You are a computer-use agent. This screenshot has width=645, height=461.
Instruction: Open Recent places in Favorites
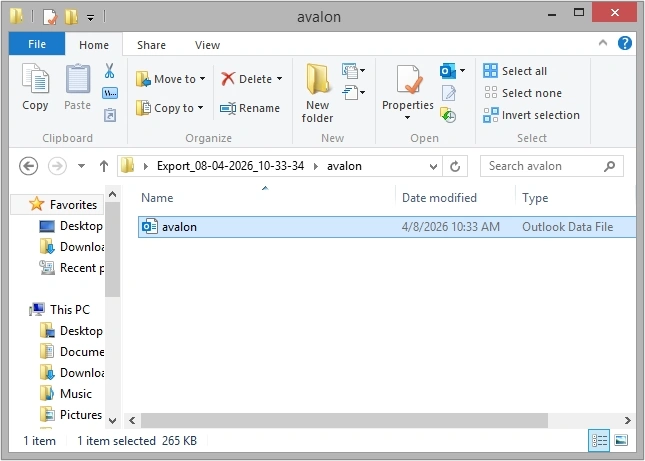coord(71,268)
